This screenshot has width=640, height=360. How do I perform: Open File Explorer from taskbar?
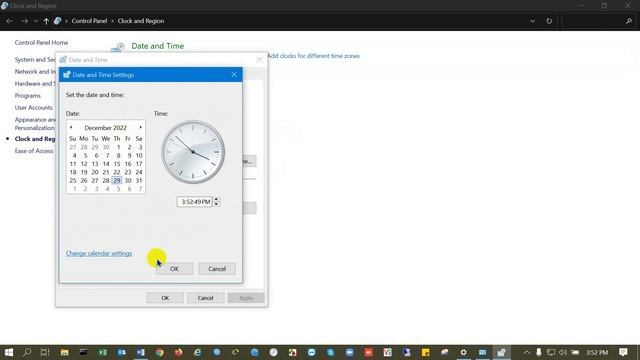(x=64, y=352)
